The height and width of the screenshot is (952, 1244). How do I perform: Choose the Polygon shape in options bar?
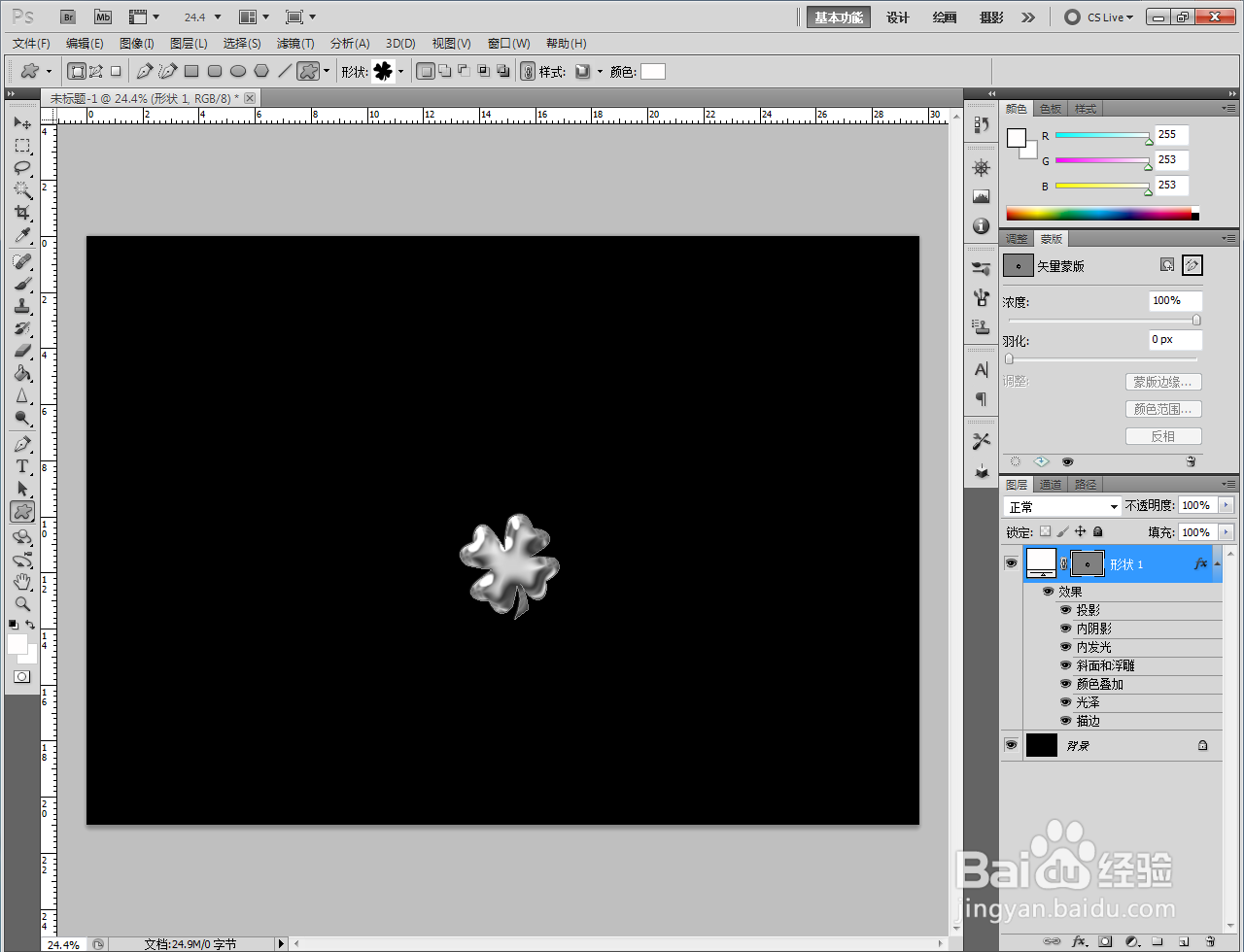tap(261, 71)
